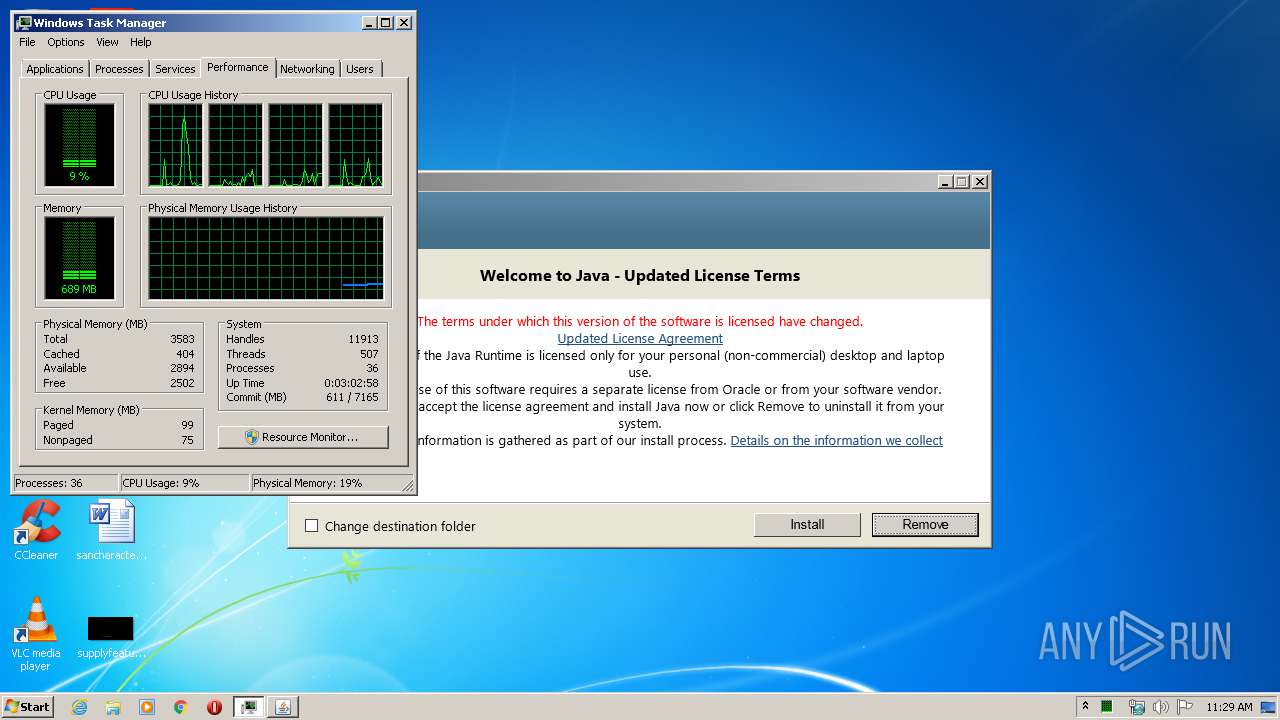Click the Handles value 11913
Image resolution: width=1280 pixels, height=720 pixels.
click(363, 339)
